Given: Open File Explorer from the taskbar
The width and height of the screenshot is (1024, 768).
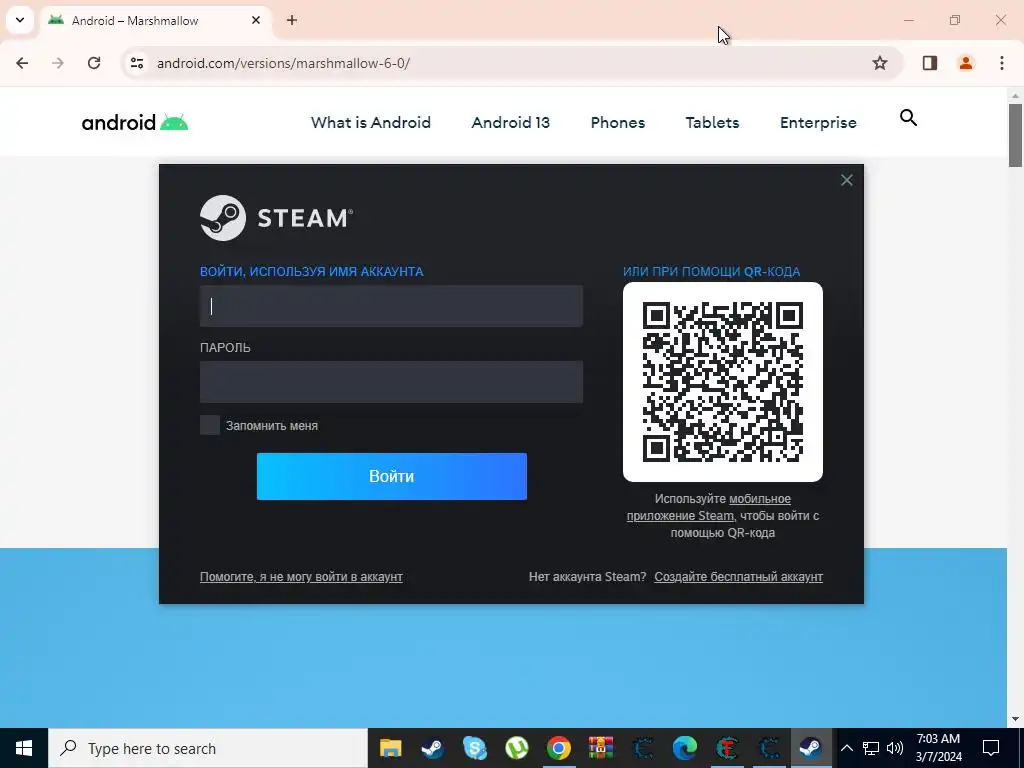Looking at the screenshot, I should pos(391,748).
